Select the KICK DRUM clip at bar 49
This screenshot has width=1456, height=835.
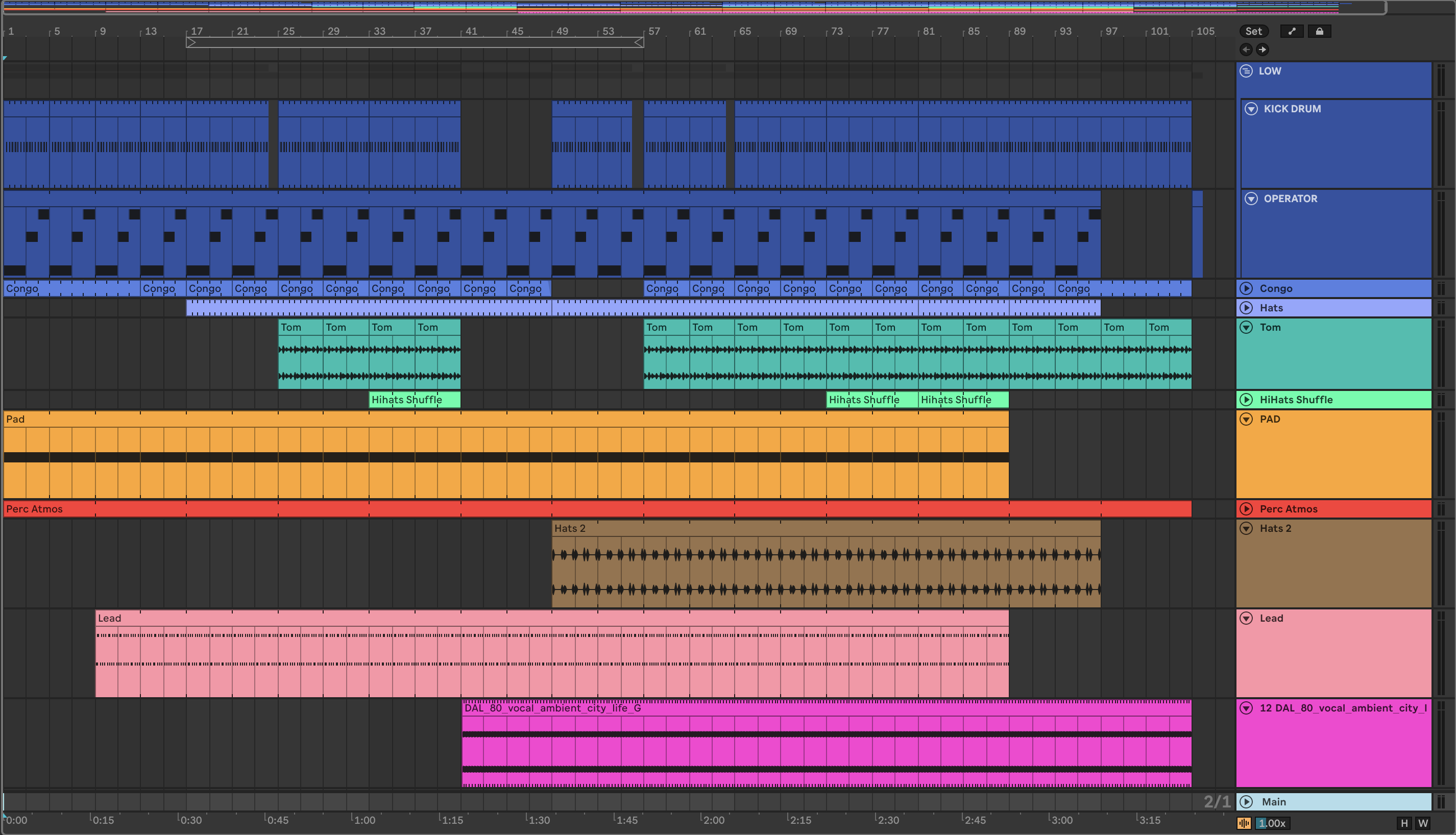pos(592,144)
